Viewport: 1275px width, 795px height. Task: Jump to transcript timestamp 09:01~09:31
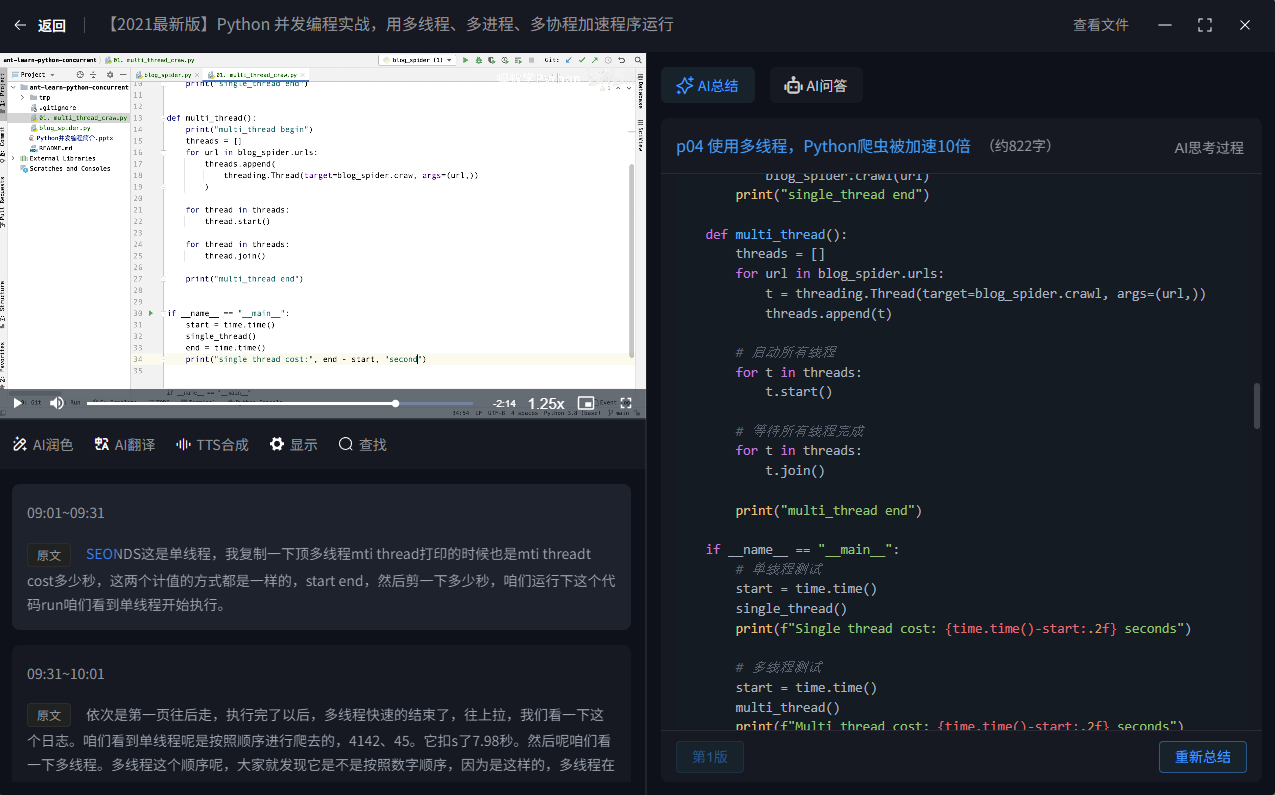click(66, 513)
